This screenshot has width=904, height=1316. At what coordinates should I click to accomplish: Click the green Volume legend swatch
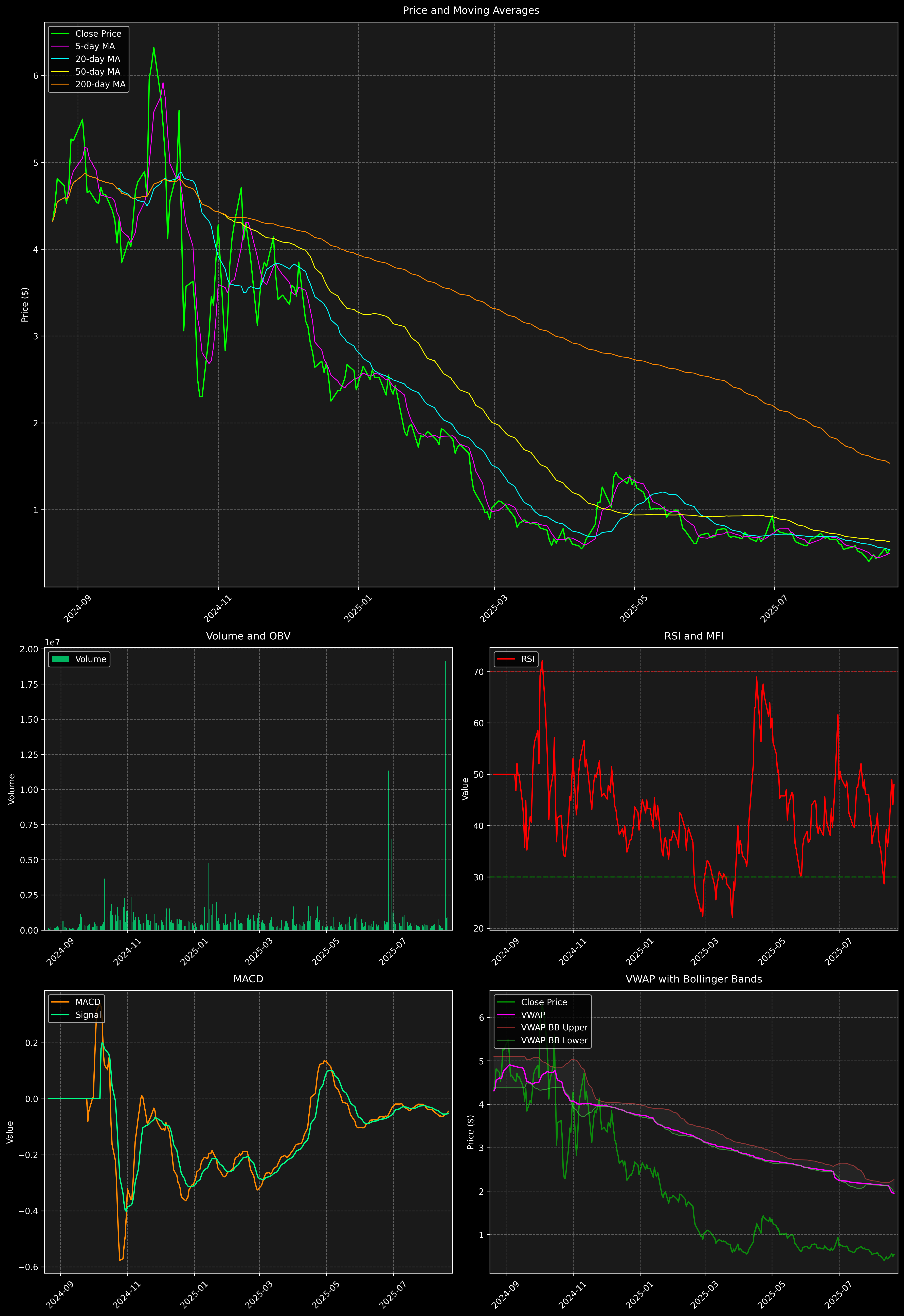(x=60, y=659)
